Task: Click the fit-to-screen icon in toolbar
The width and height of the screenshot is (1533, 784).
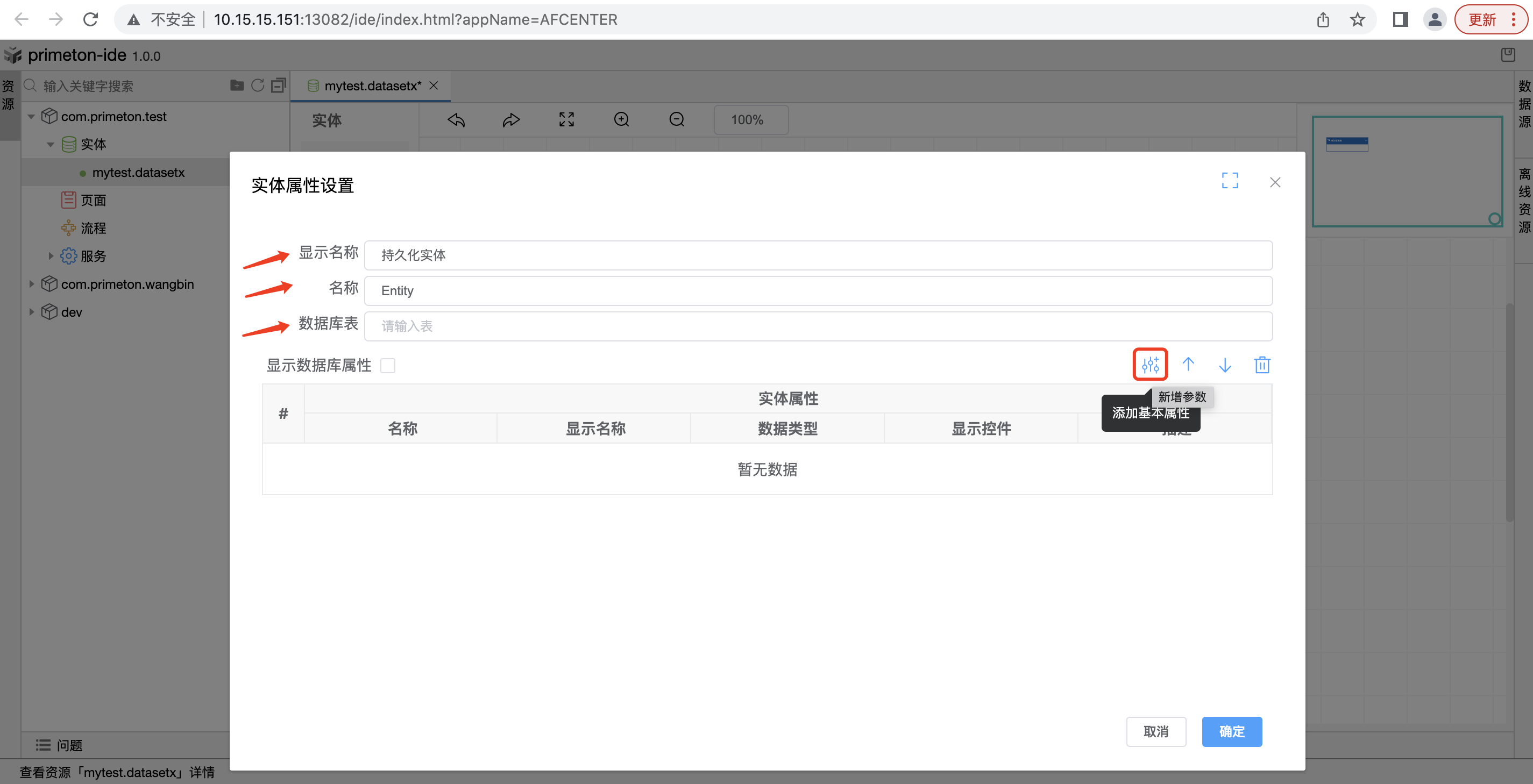Action: tap(566, 119)
